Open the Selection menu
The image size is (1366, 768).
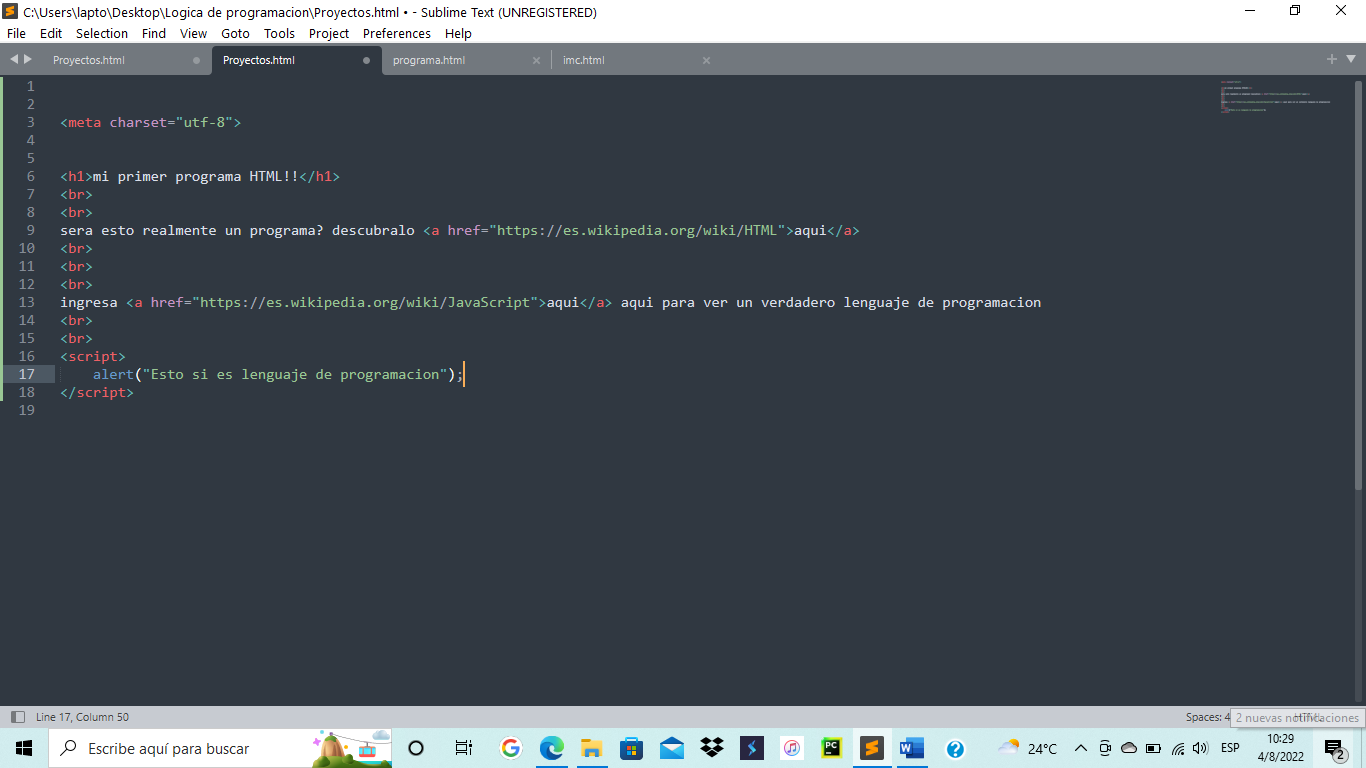(102, 33)
